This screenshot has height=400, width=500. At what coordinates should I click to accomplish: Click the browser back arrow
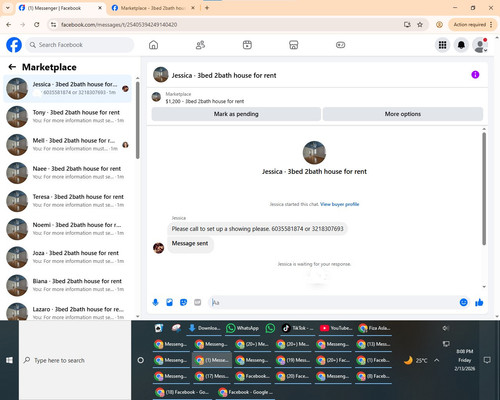[9, 24]
